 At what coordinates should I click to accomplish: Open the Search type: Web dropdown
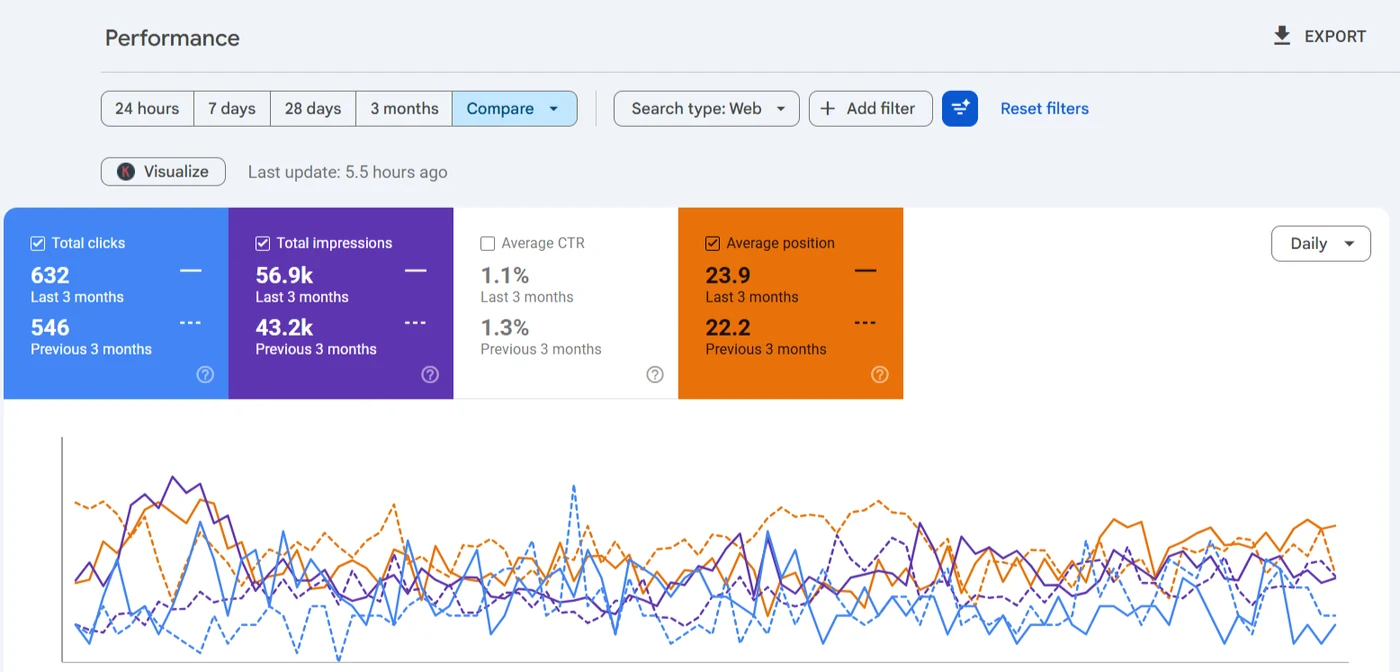[706, 109]
